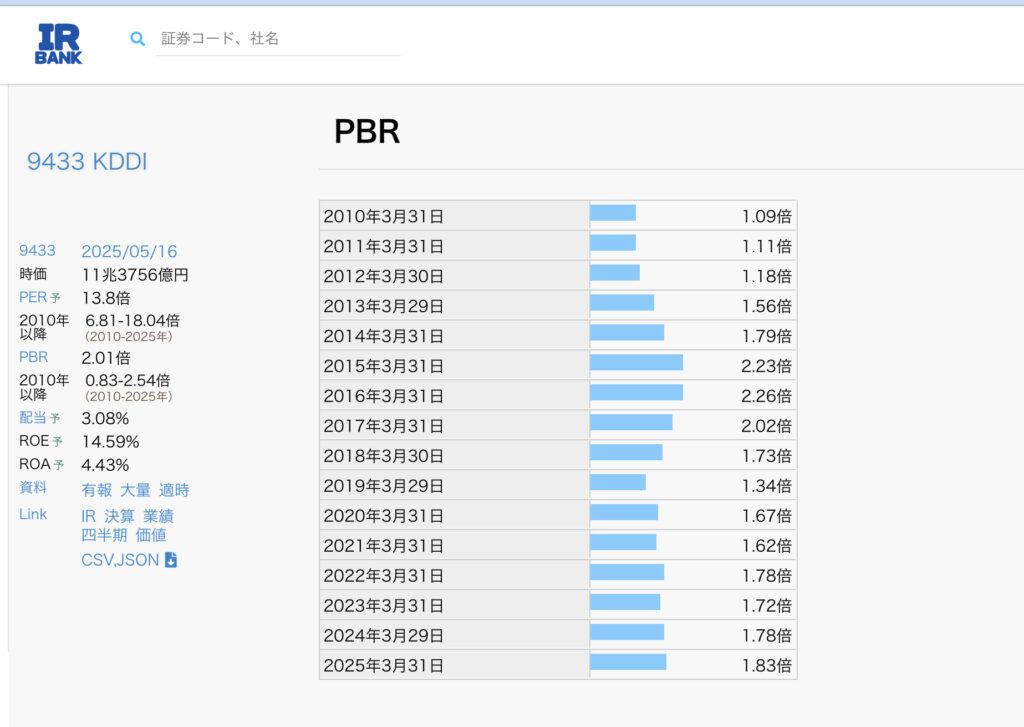Open the IR link under Link
This screenshot has height=727, width=1024.
click(x=88, y=516)
